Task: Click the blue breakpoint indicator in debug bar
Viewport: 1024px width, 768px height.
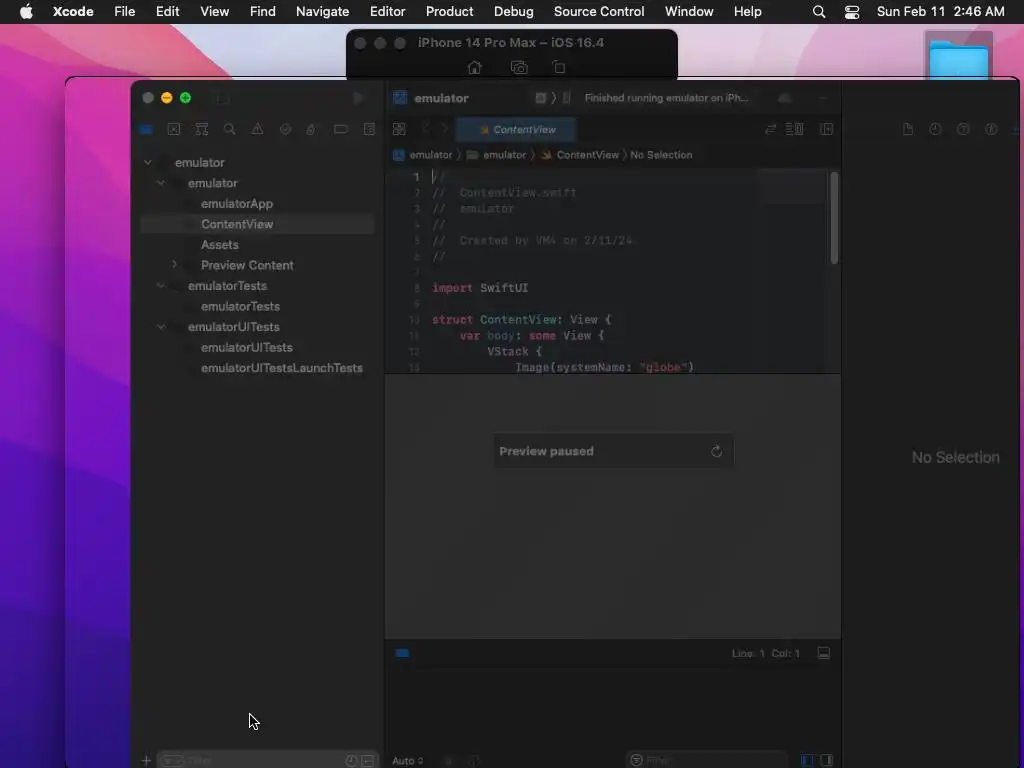Action: [402, 653]
